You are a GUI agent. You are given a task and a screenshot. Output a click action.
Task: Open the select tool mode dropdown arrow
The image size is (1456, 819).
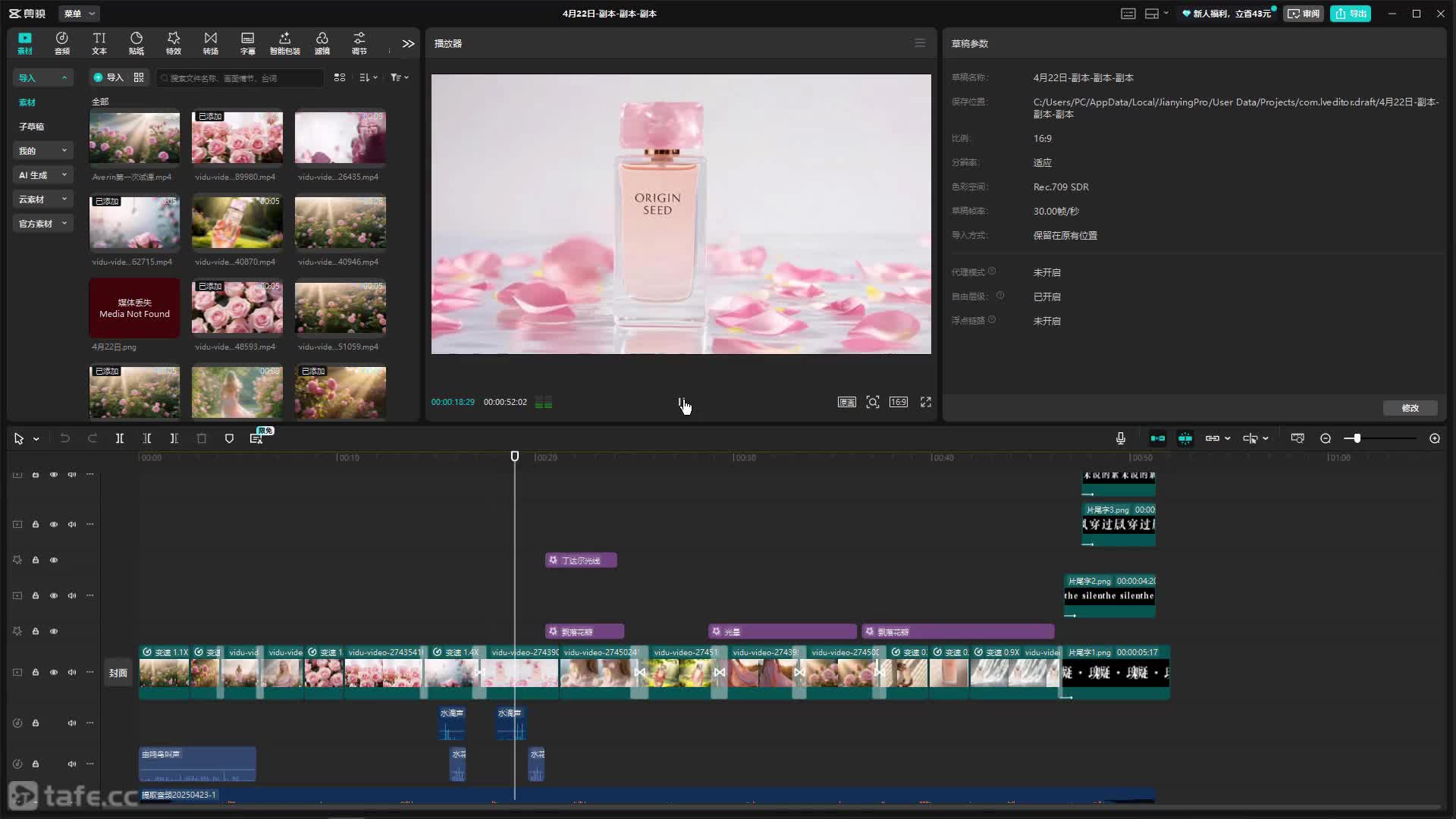[x=36, y=439]
